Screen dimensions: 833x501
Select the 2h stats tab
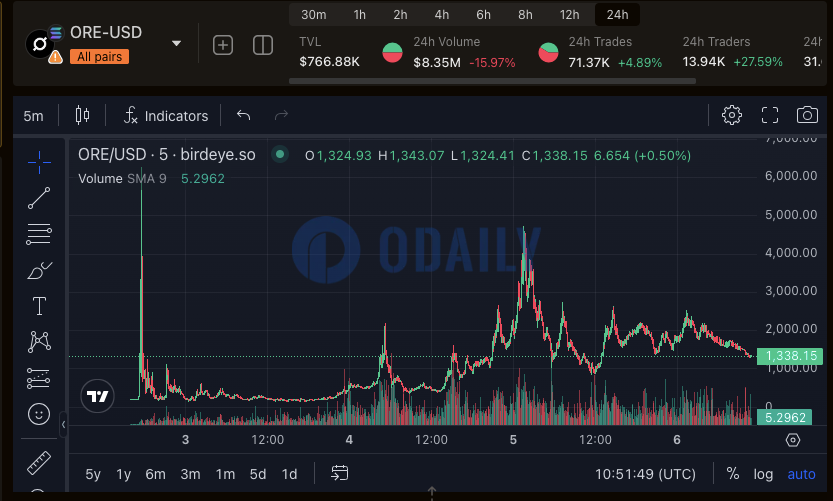click(x=401, y=15)
